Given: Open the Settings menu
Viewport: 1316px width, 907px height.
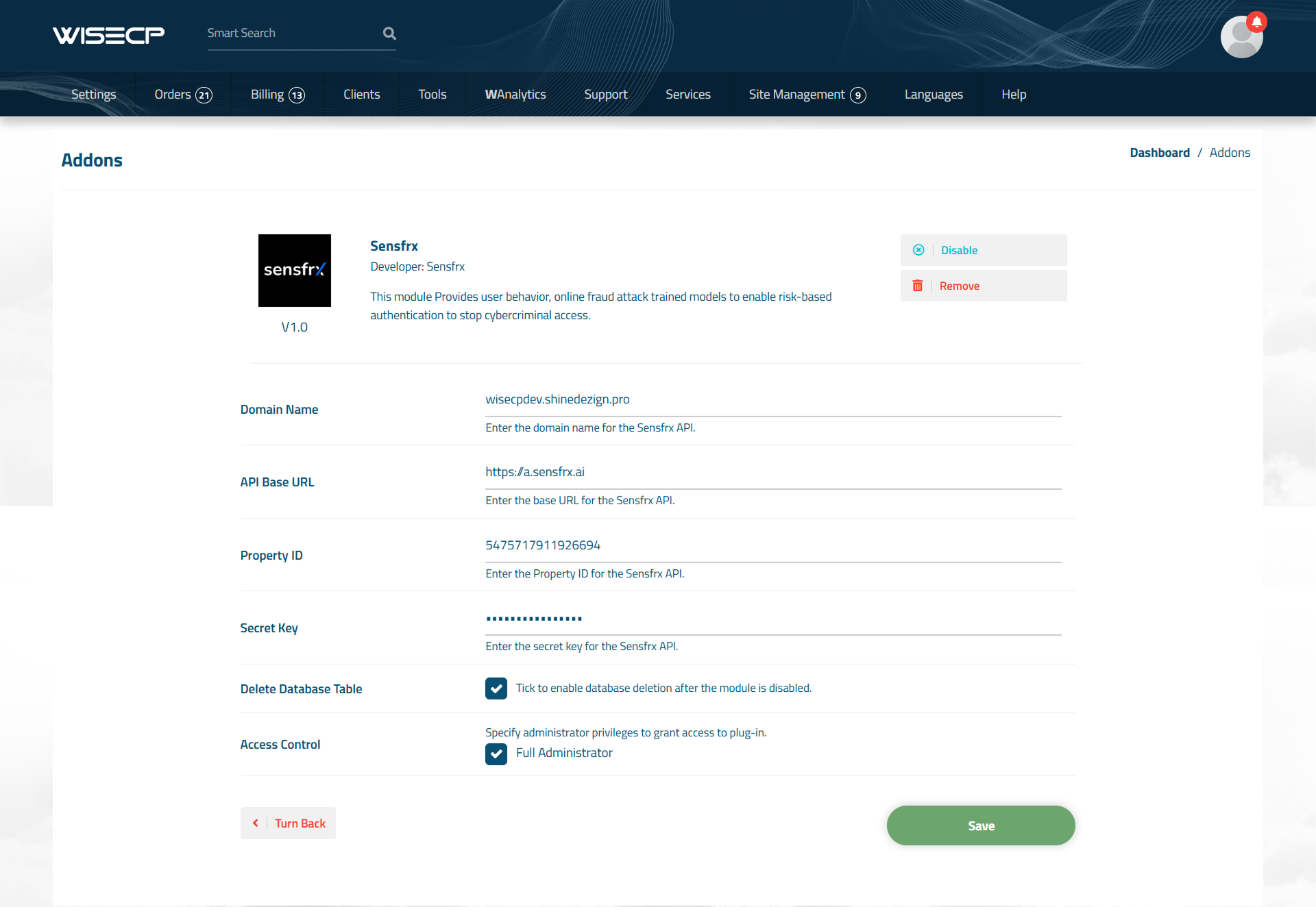Looking at the screenshot, I should point(94,95).
